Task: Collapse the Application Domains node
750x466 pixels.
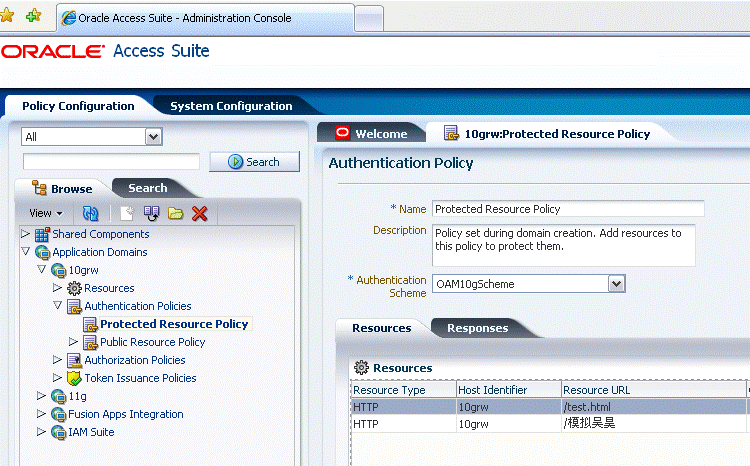Action: (x=25, y=251)
